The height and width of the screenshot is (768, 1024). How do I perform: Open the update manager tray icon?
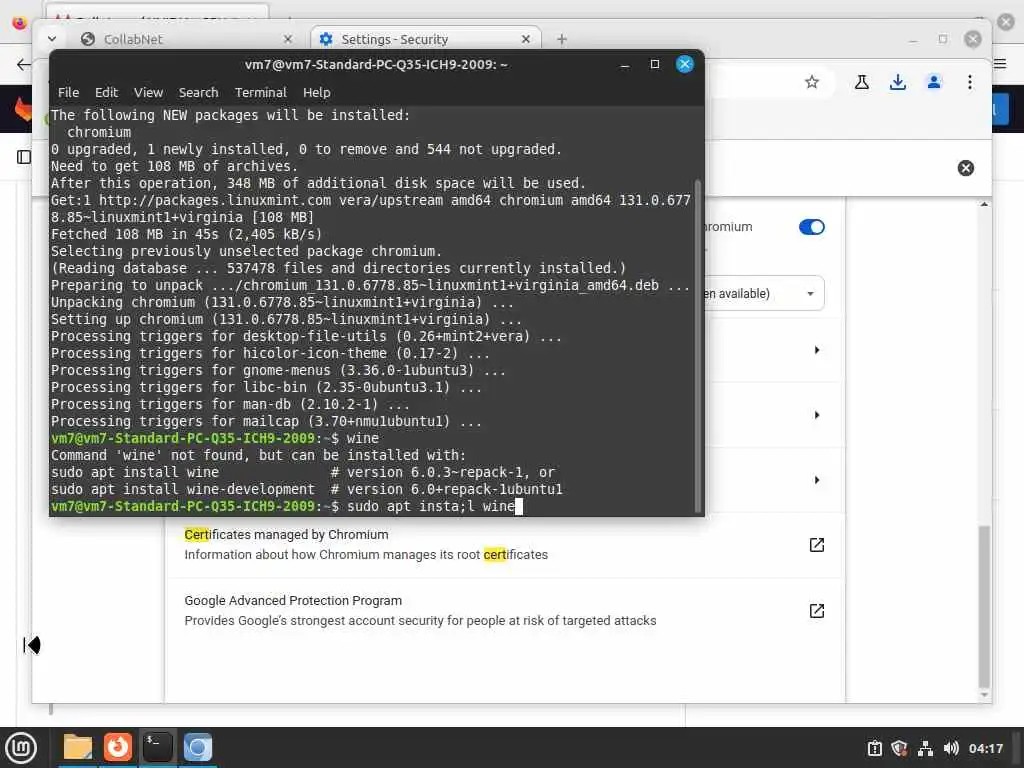pyautogui.click(x=874, y=748)
